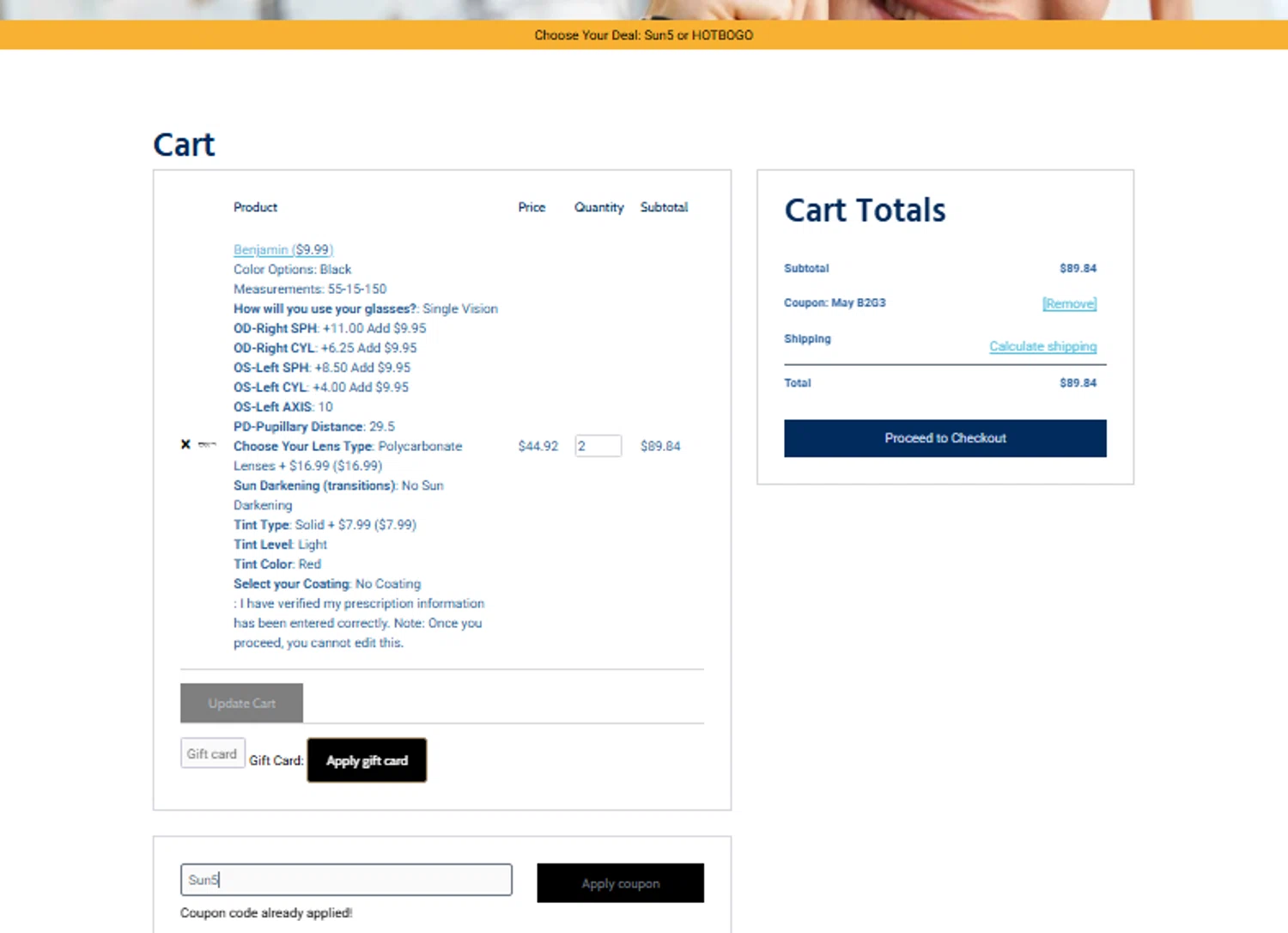Click the Product column header
This screenshot has width=1288, height=933.
pos(255,207)
